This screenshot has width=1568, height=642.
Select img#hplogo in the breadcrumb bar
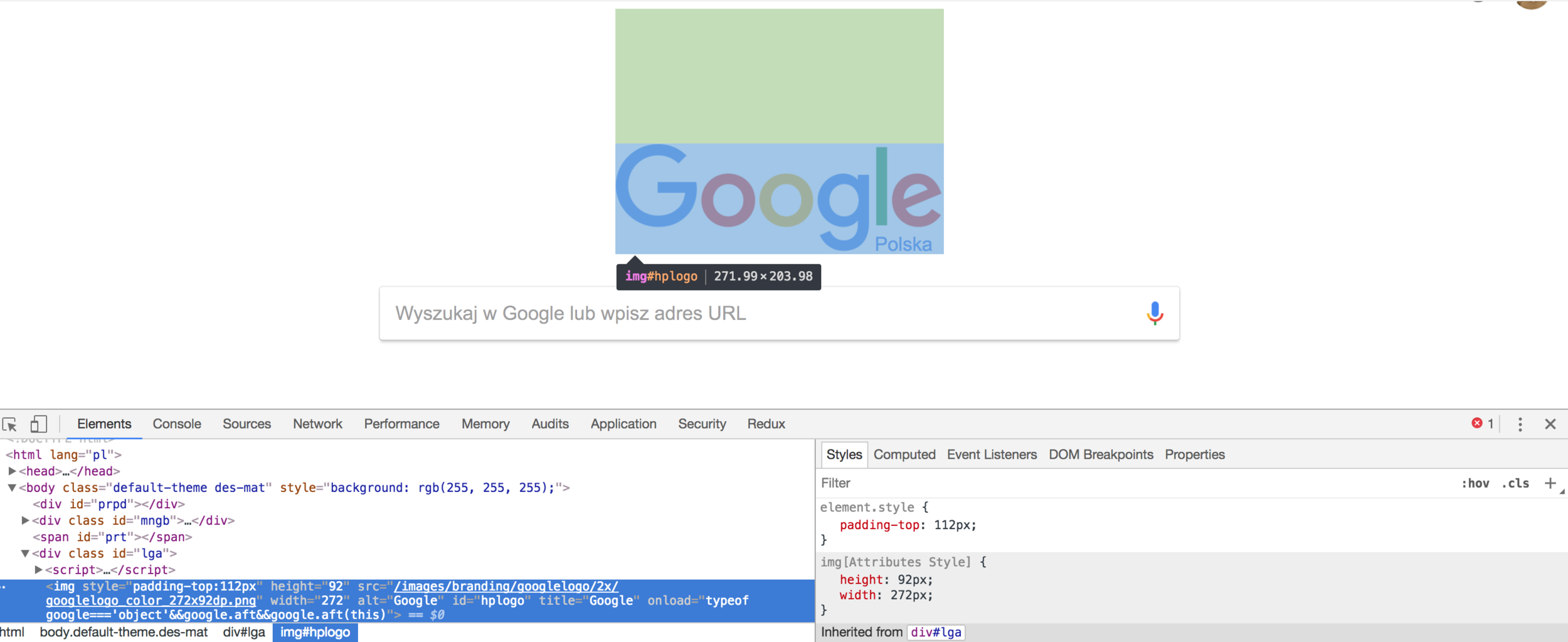315,632
